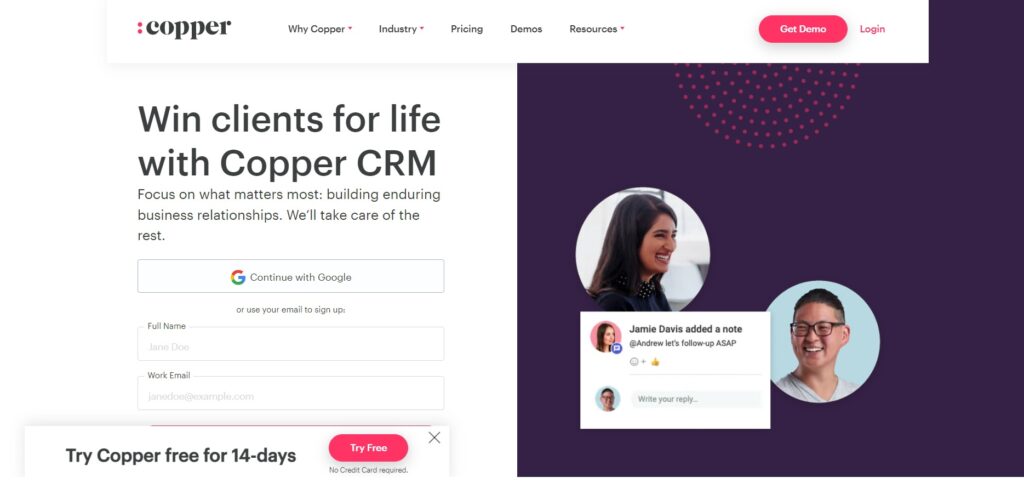Close the free trial banner
This screenshot has width=1024, height=483.
(434, 438)
